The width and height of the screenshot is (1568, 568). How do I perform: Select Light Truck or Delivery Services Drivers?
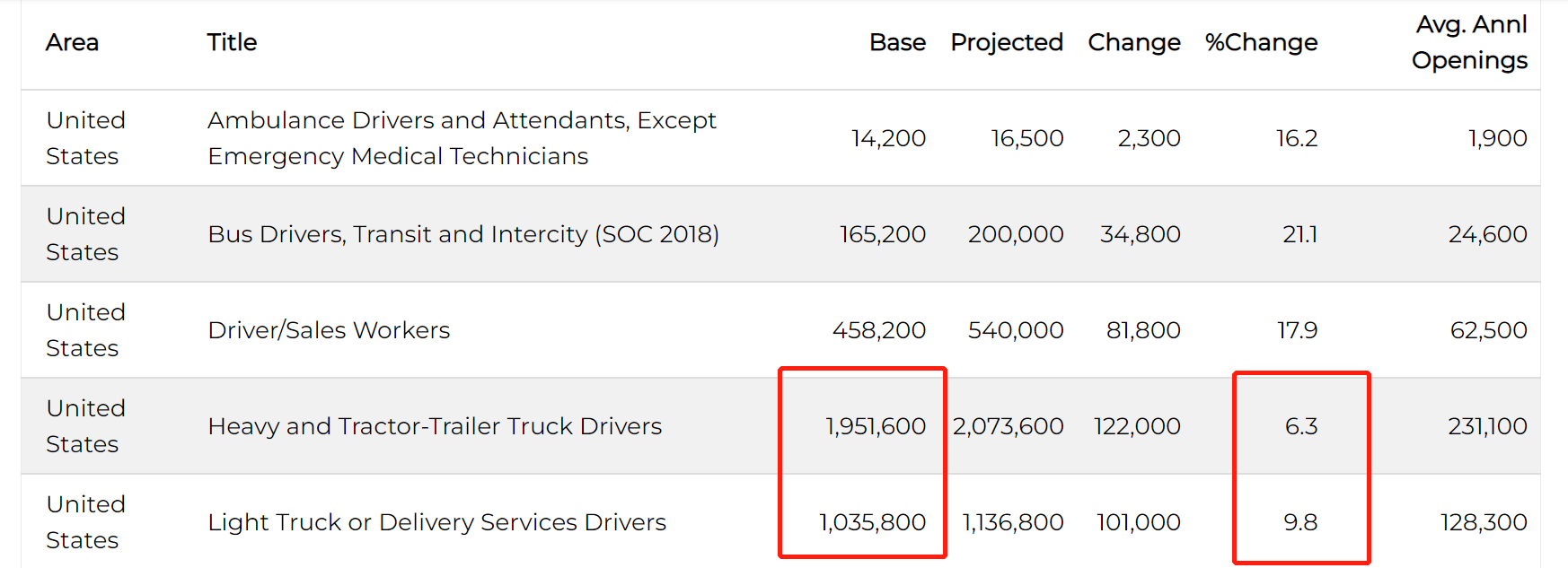pos(436,522)
